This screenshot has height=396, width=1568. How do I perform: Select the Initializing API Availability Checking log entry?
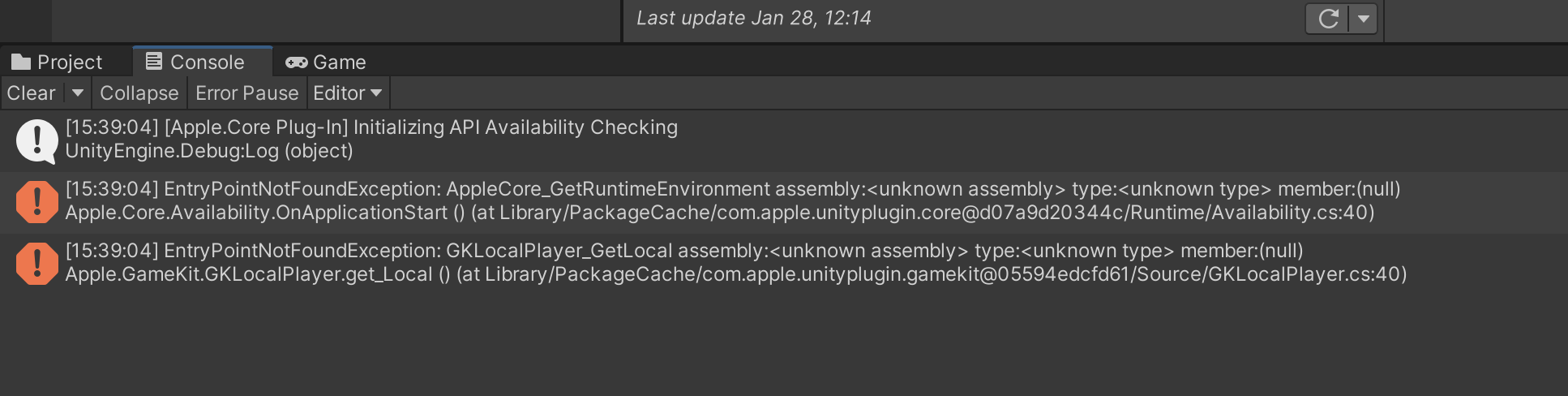point(784,140)
